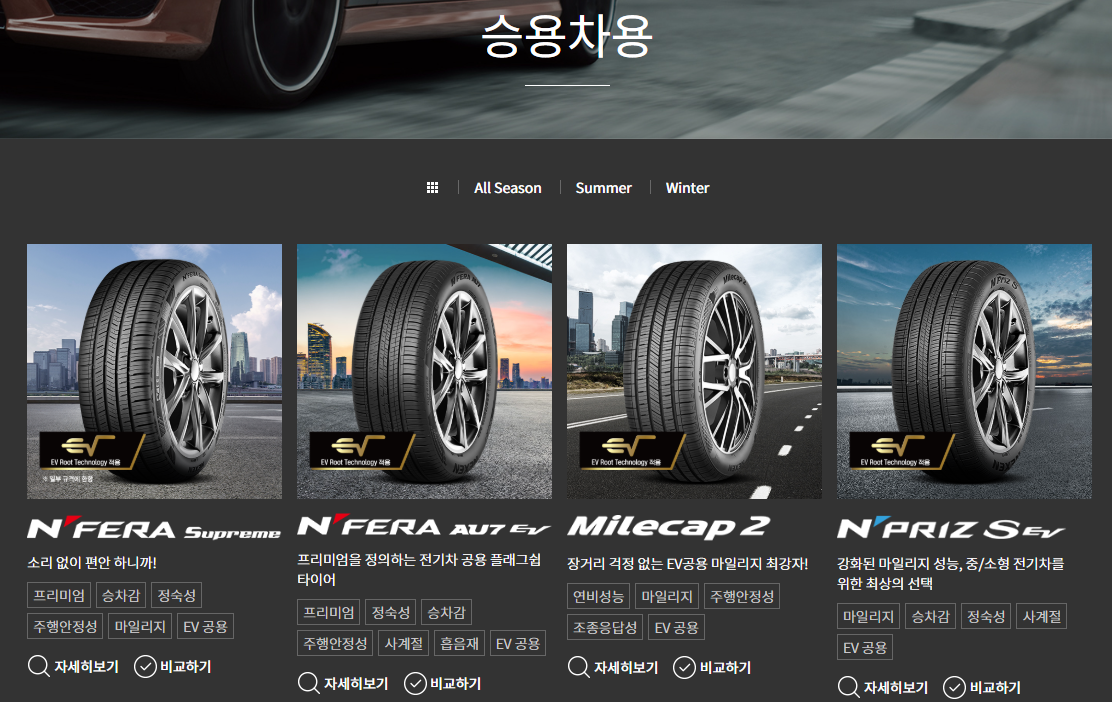Open N'Fera Supreme tire image
This screenshot has height=702, width=1112.
click(x=155, y=372)
